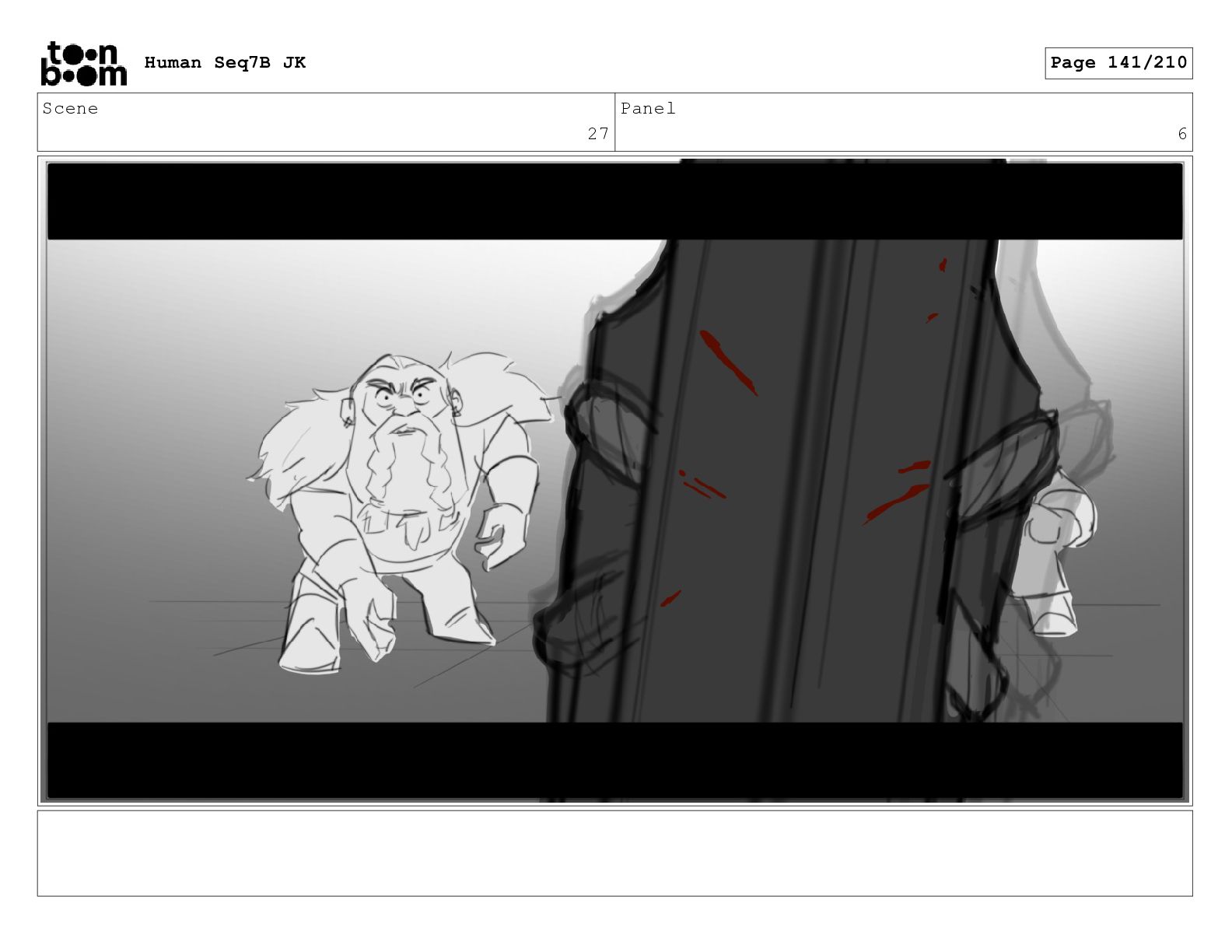
Task: Click the panel number 6
Action: tap(1182, 134)
